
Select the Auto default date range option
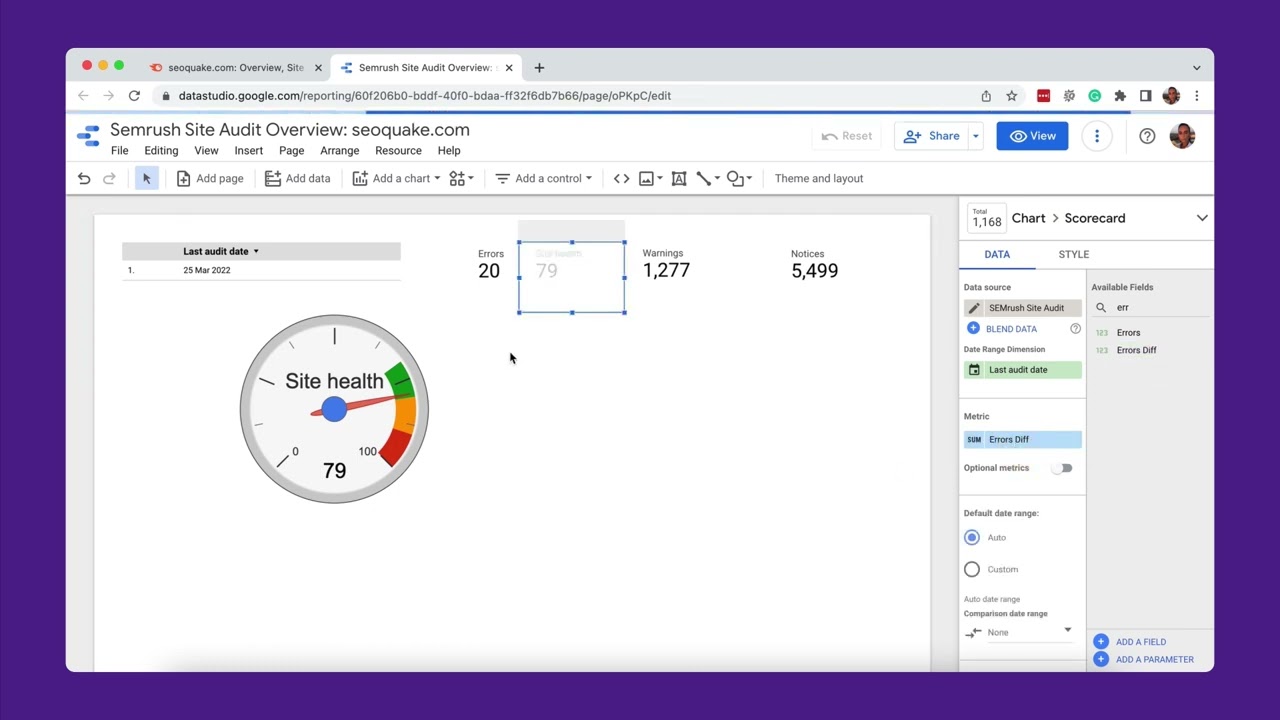coord(971,537)
